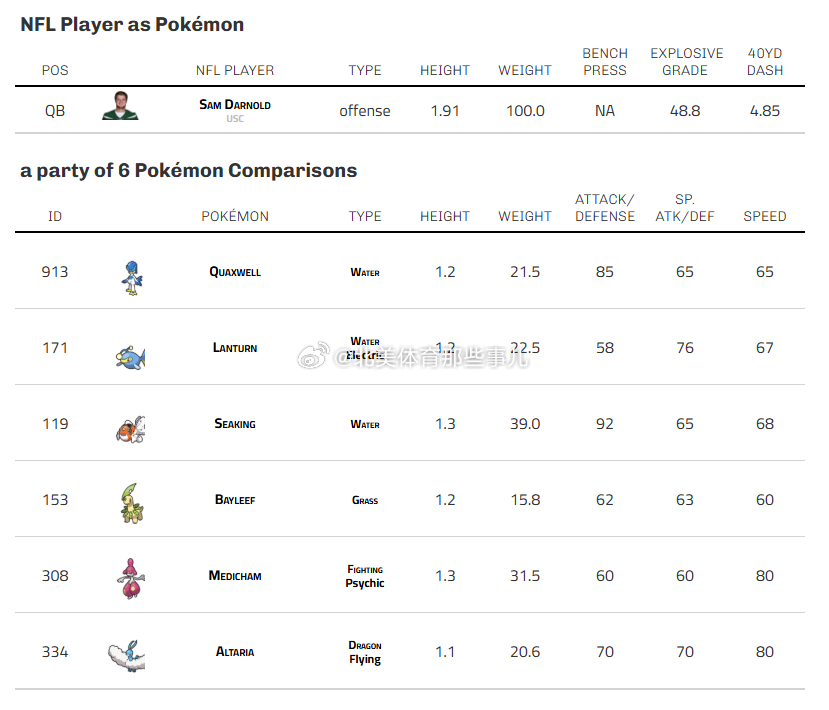
Task: Click the Bayleef sprite icon
Action: [131, 503]
